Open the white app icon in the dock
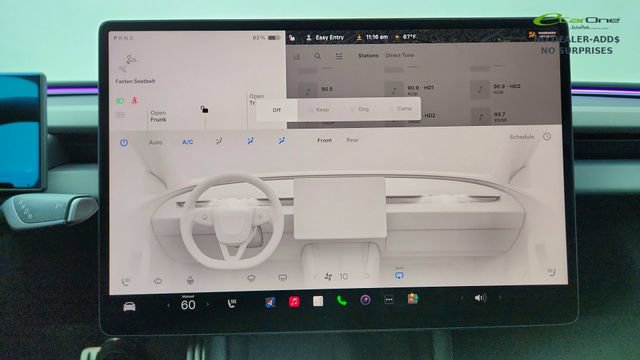 click(318, 301)
